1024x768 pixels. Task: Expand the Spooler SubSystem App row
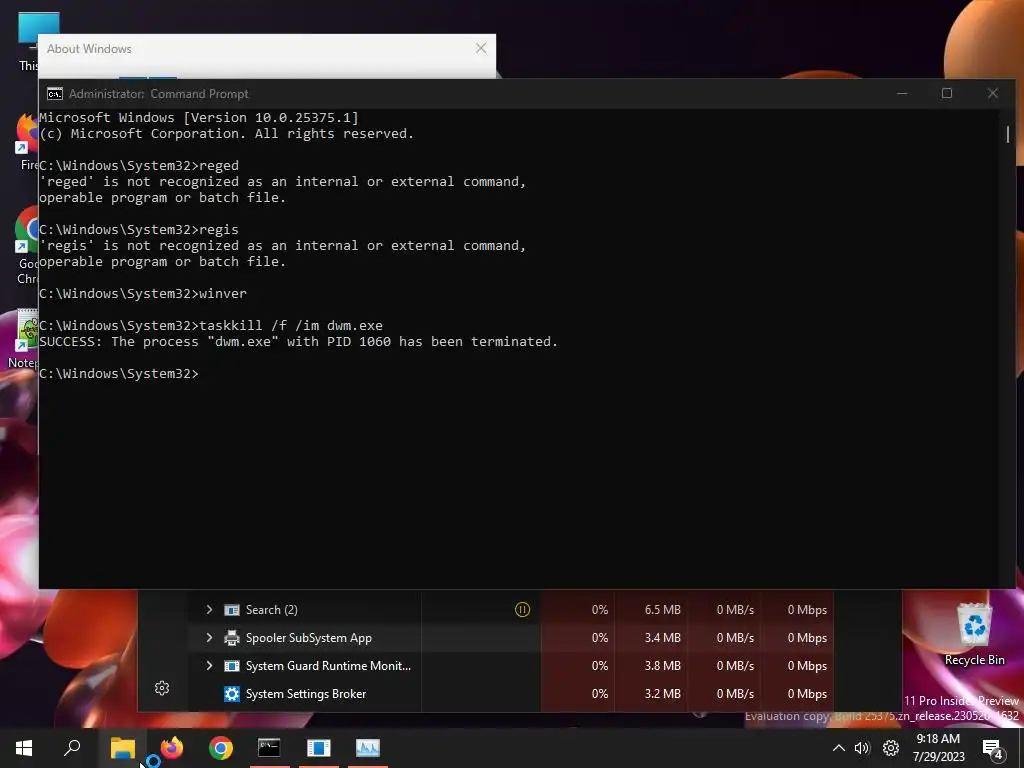(209, 637)
